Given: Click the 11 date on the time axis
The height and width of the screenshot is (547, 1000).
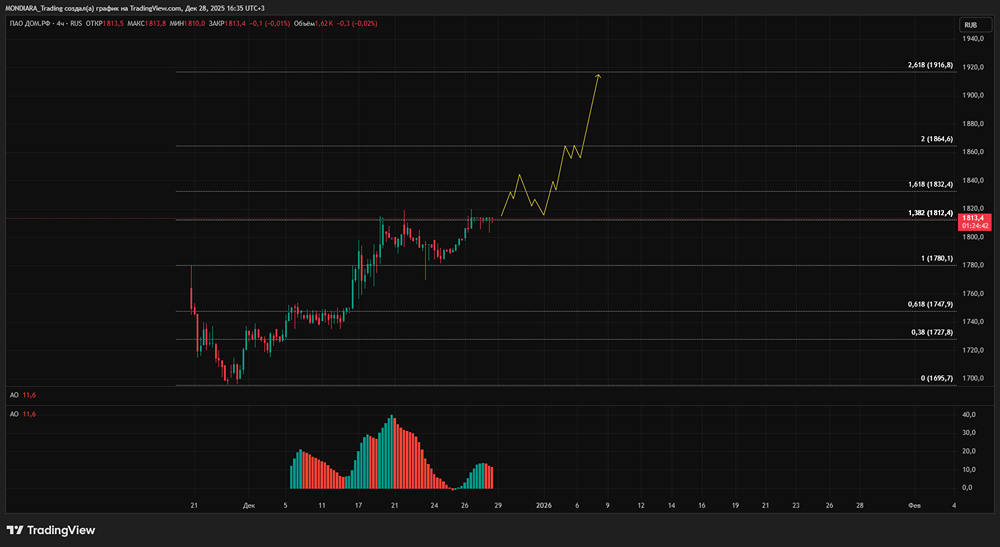Looking at the screenshot, I should click(x=322, y=506).
